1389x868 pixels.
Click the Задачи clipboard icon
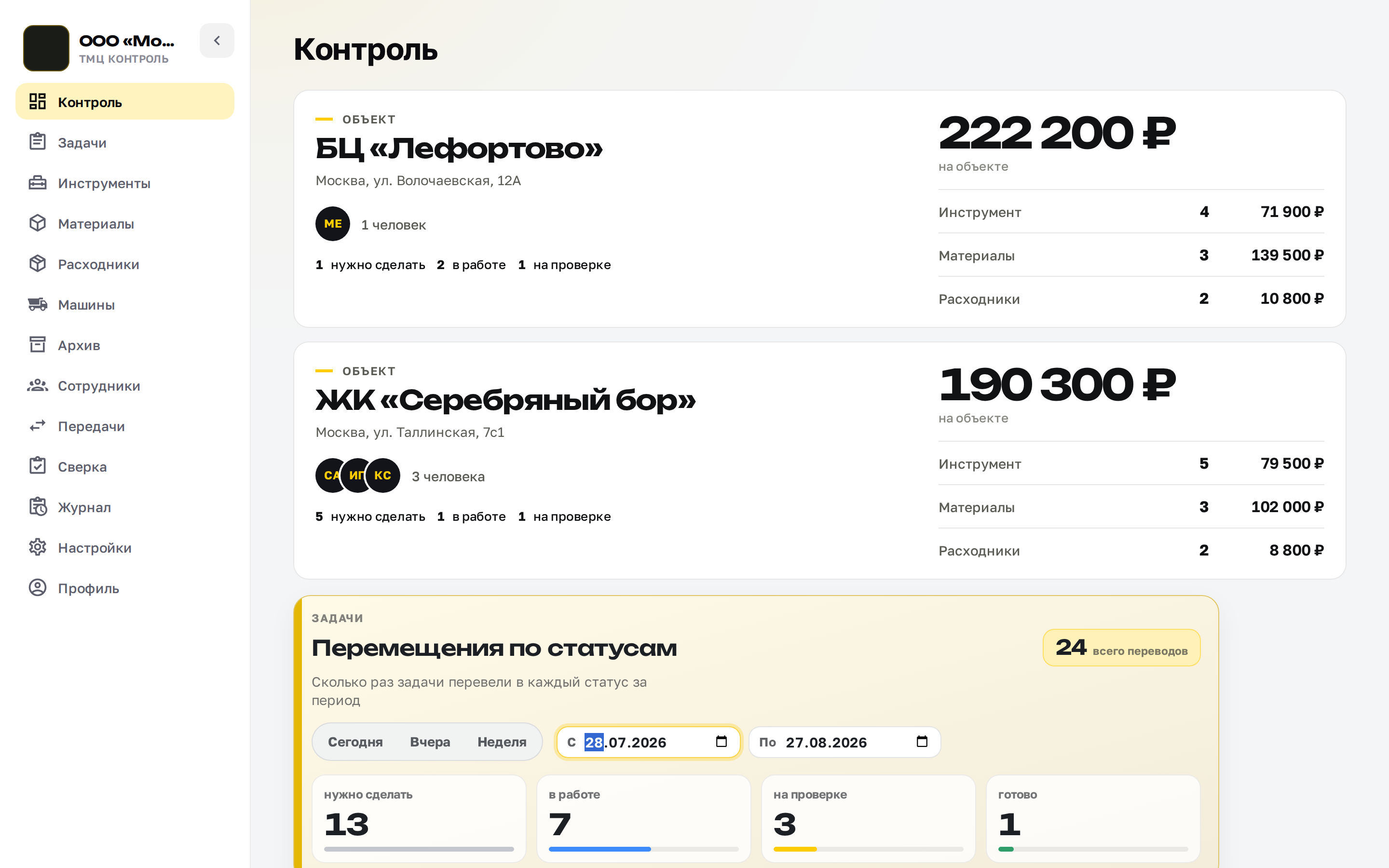pyautogui.click(x=37, y=142)
